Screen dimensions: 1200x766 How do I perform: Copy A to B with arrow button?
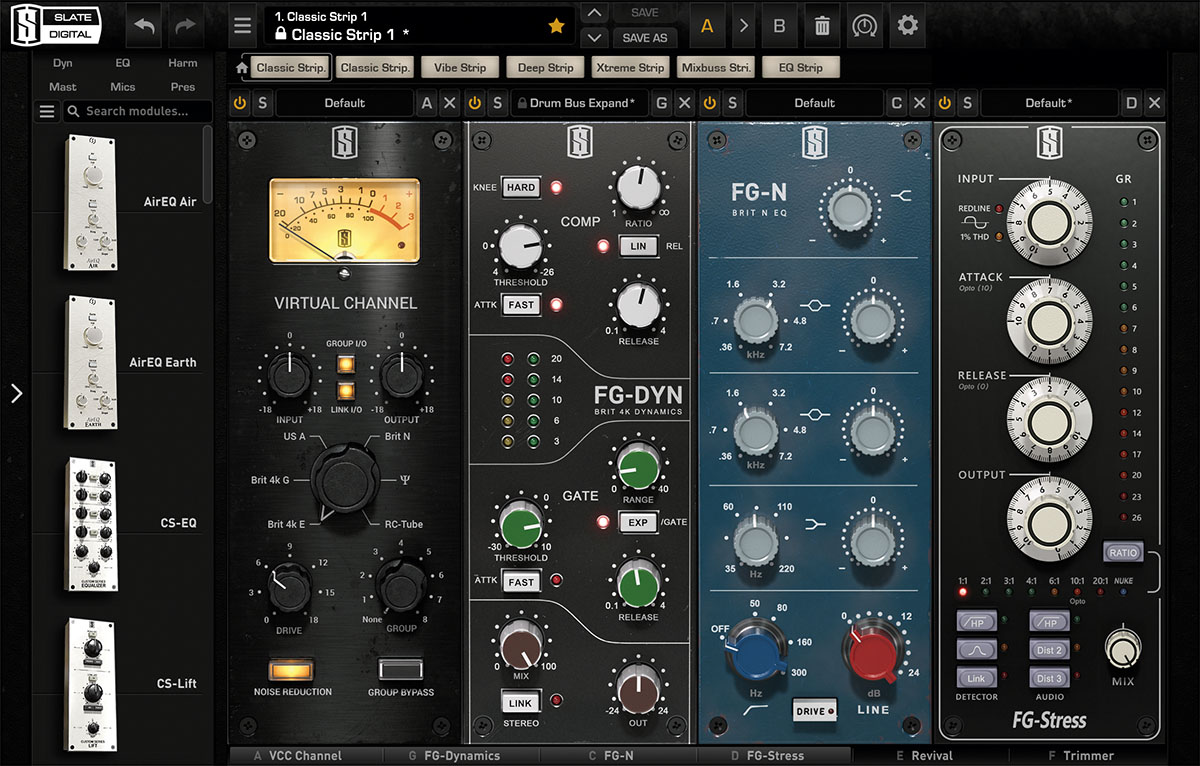coord(743,27)
